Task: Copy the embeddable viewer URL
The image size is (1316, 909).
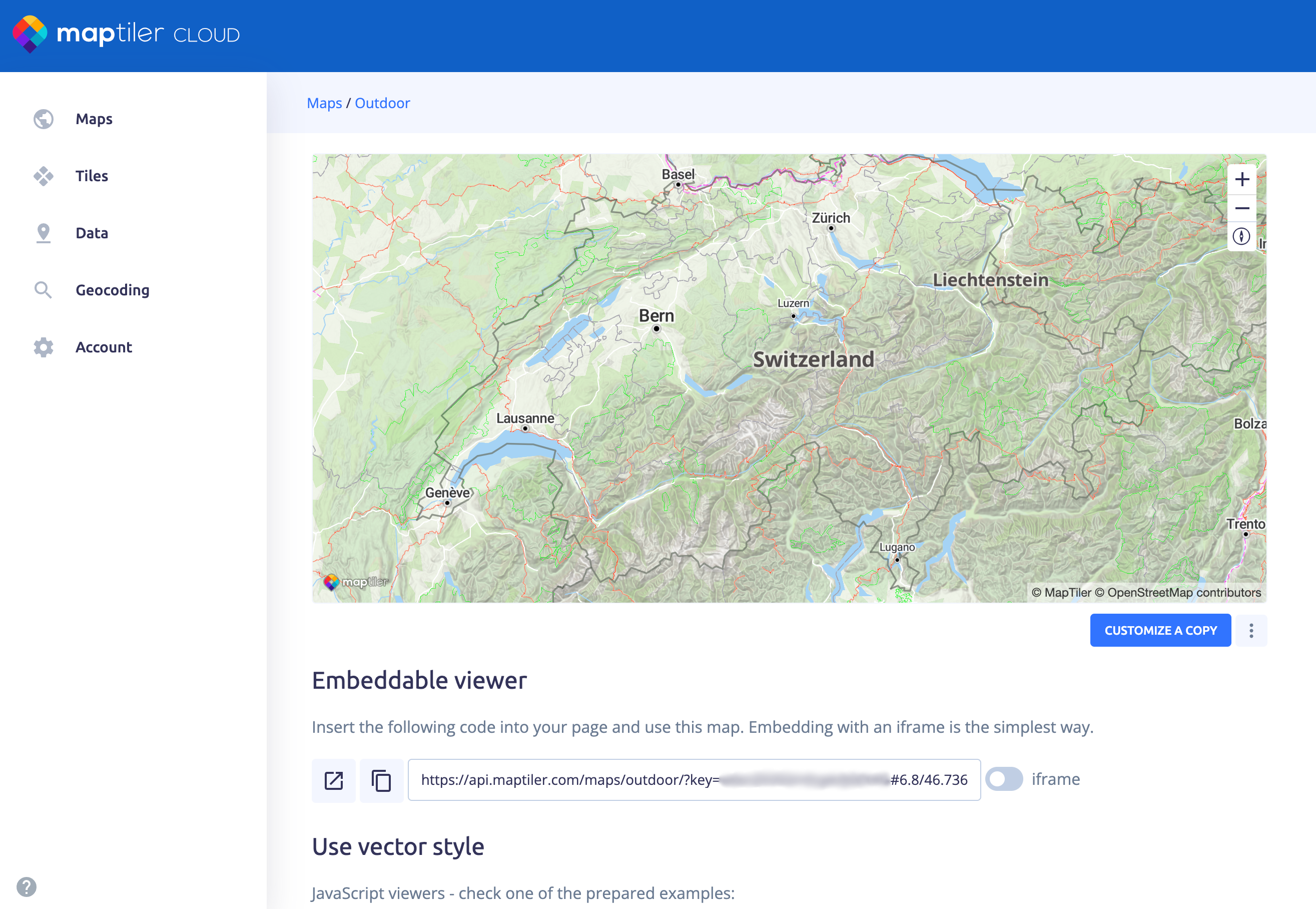Action: 381,780
